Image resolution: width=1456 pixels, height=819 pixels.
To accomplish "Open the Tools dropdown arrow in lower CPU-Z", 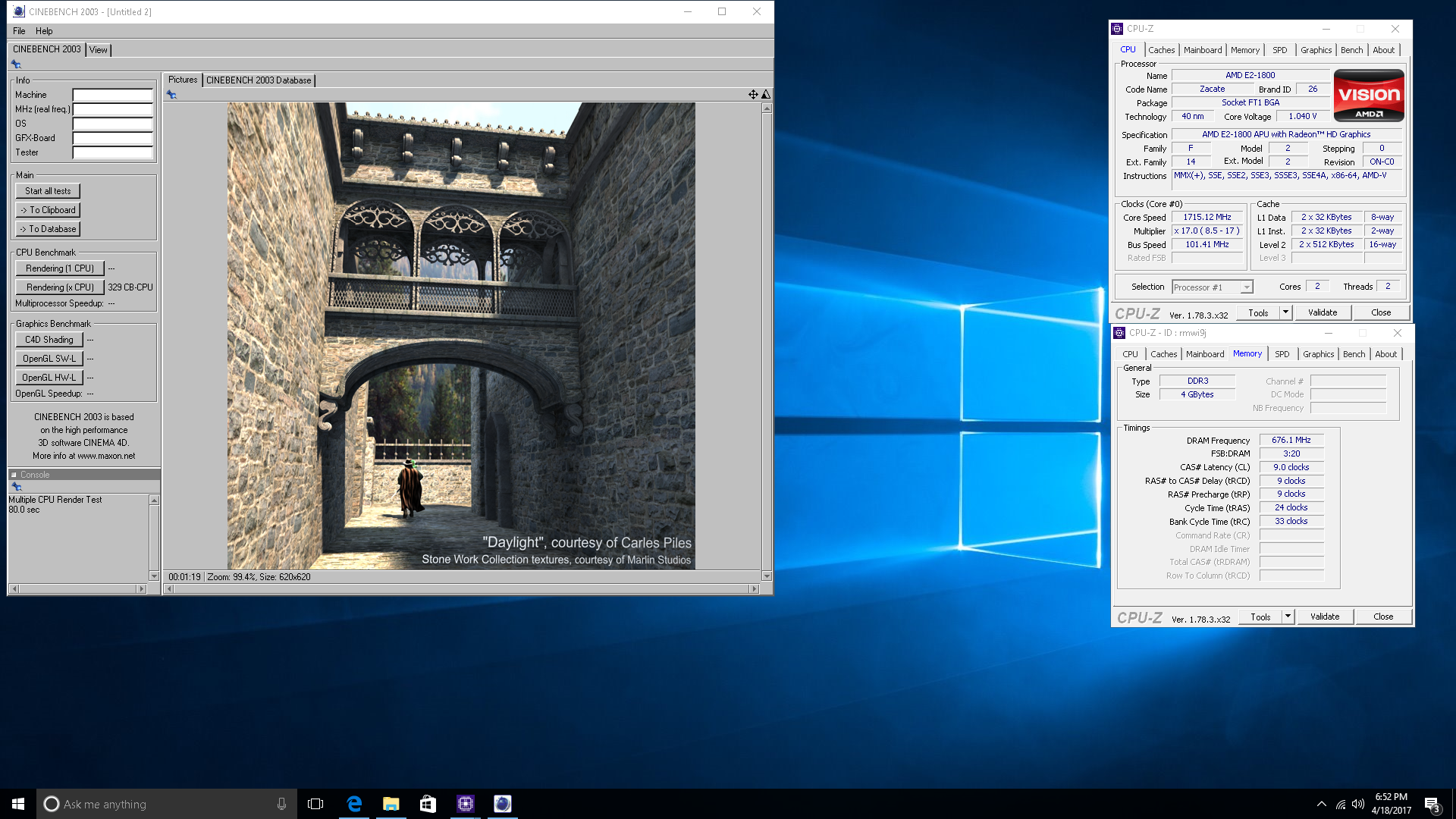I will pyautogui.click(x=1288, y=617).
